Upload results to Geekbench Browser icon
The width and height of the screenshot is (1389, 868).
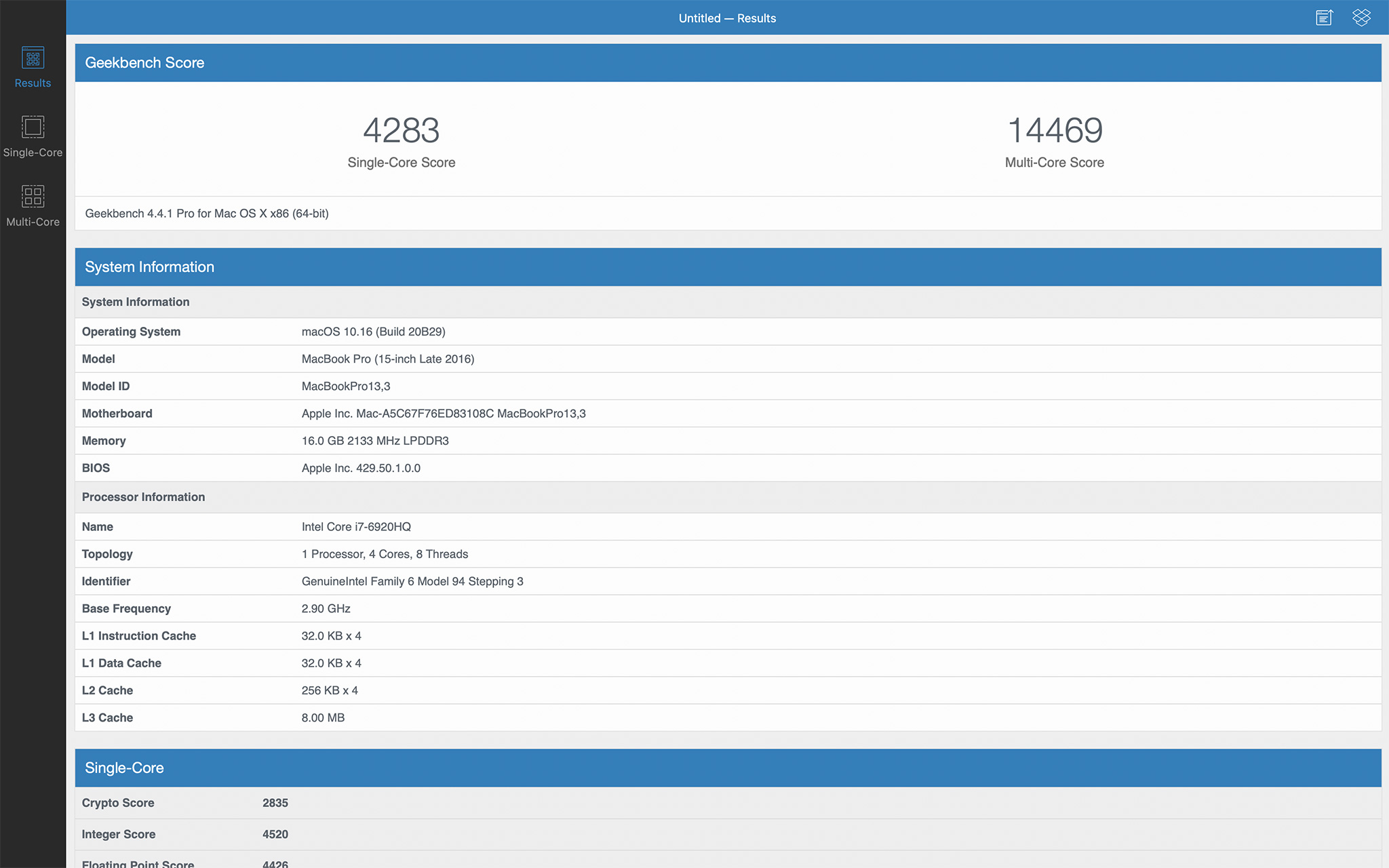pyautogui.click(x=1324, y=18)
